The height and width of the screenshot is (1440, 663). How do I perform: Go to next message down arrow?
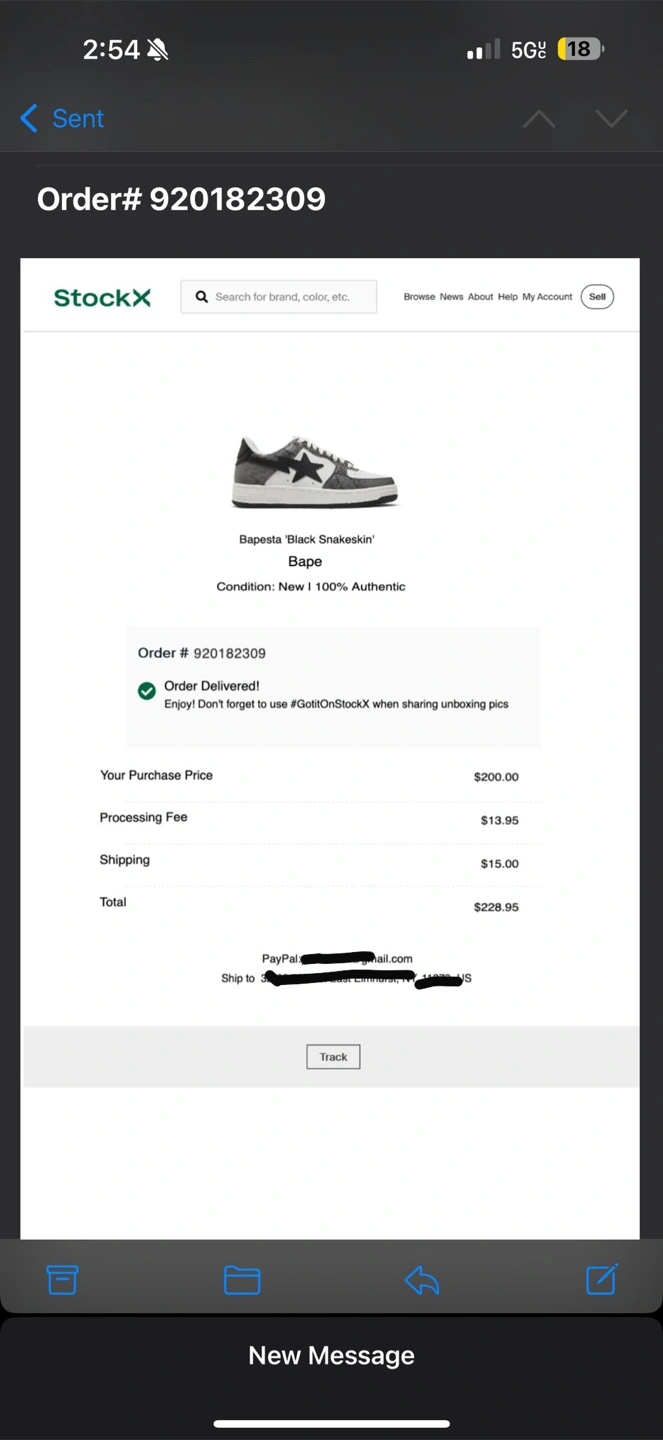click(x=611, y=119)
